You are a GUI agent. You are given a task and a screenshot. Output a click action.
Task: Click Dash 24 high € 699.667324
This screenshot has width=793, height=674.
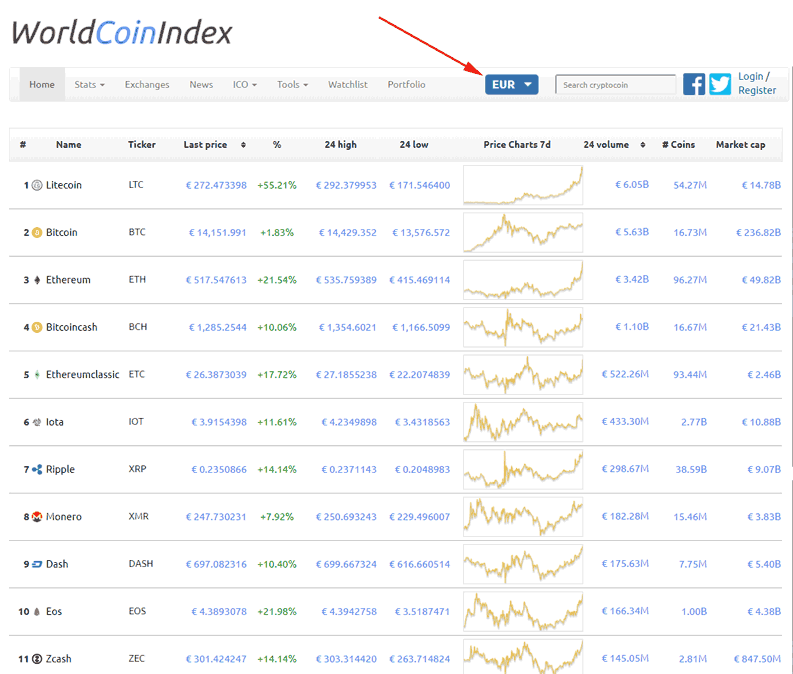coord(346,564)
